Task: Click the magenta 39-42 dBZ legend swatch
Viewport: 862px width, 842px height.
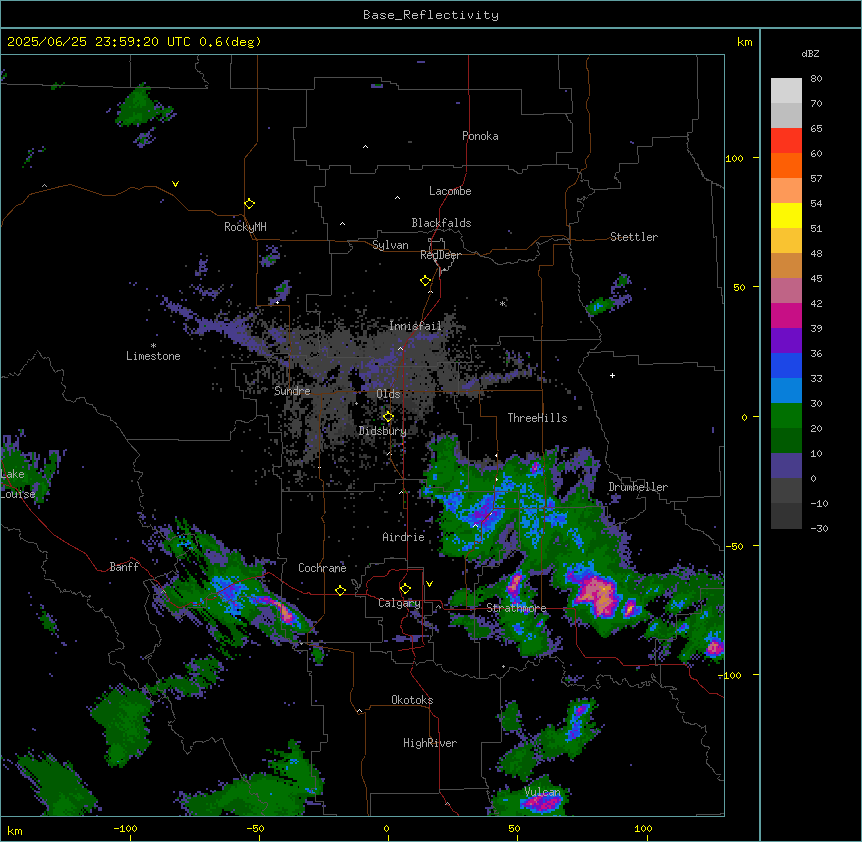Action: (786, 315)
